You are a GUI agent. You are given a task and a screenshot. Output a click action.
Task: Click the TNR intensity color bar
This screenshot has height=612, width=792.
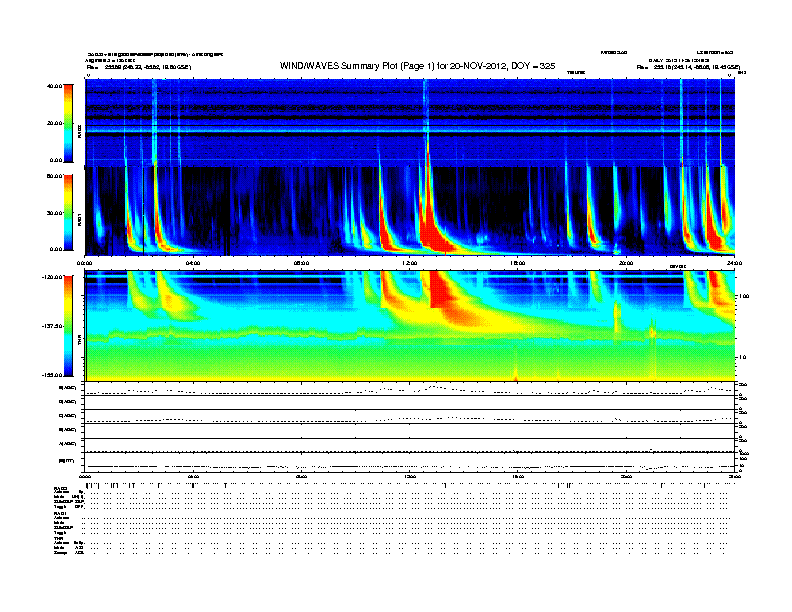click(x=68, y=326)
